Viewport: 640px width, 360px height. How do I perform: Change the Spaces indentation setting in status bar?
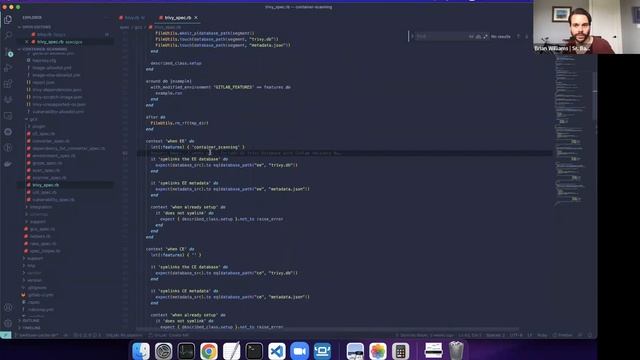[x=495, y=335]
